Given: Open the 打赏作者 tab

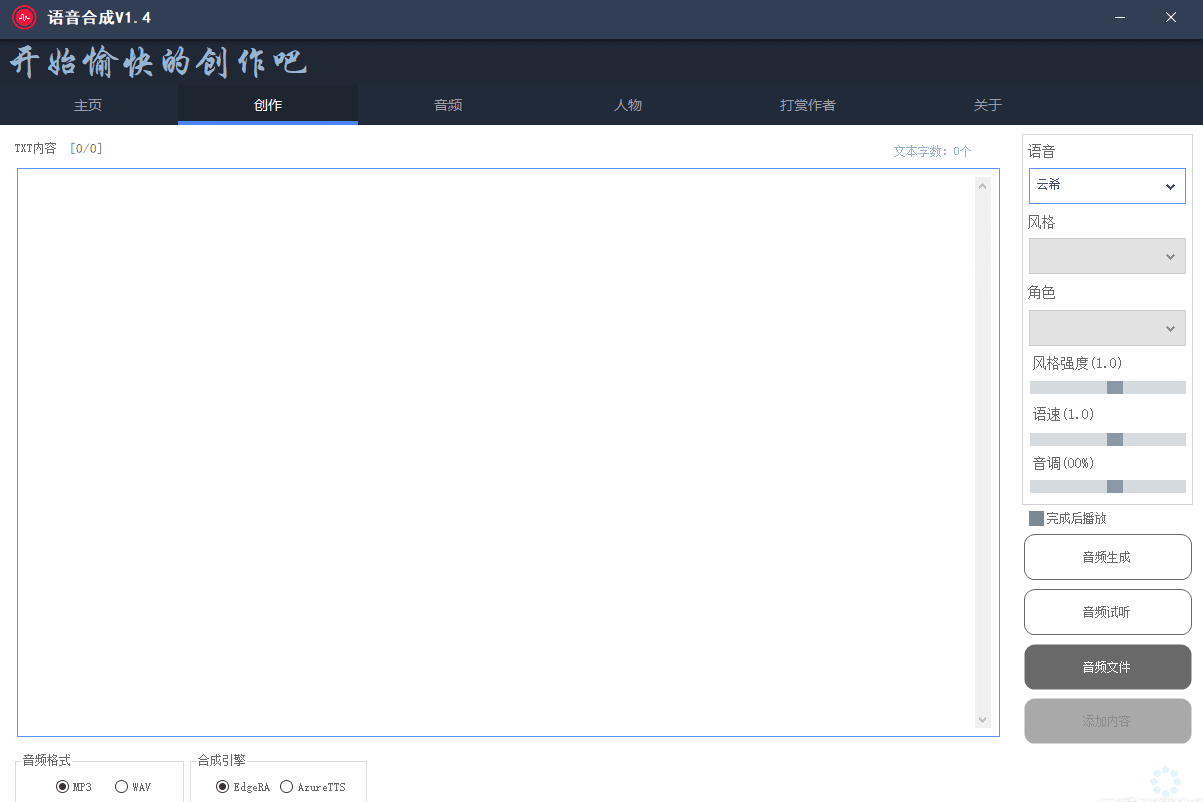Looking at the screenshot, I should tap(807, 104).
